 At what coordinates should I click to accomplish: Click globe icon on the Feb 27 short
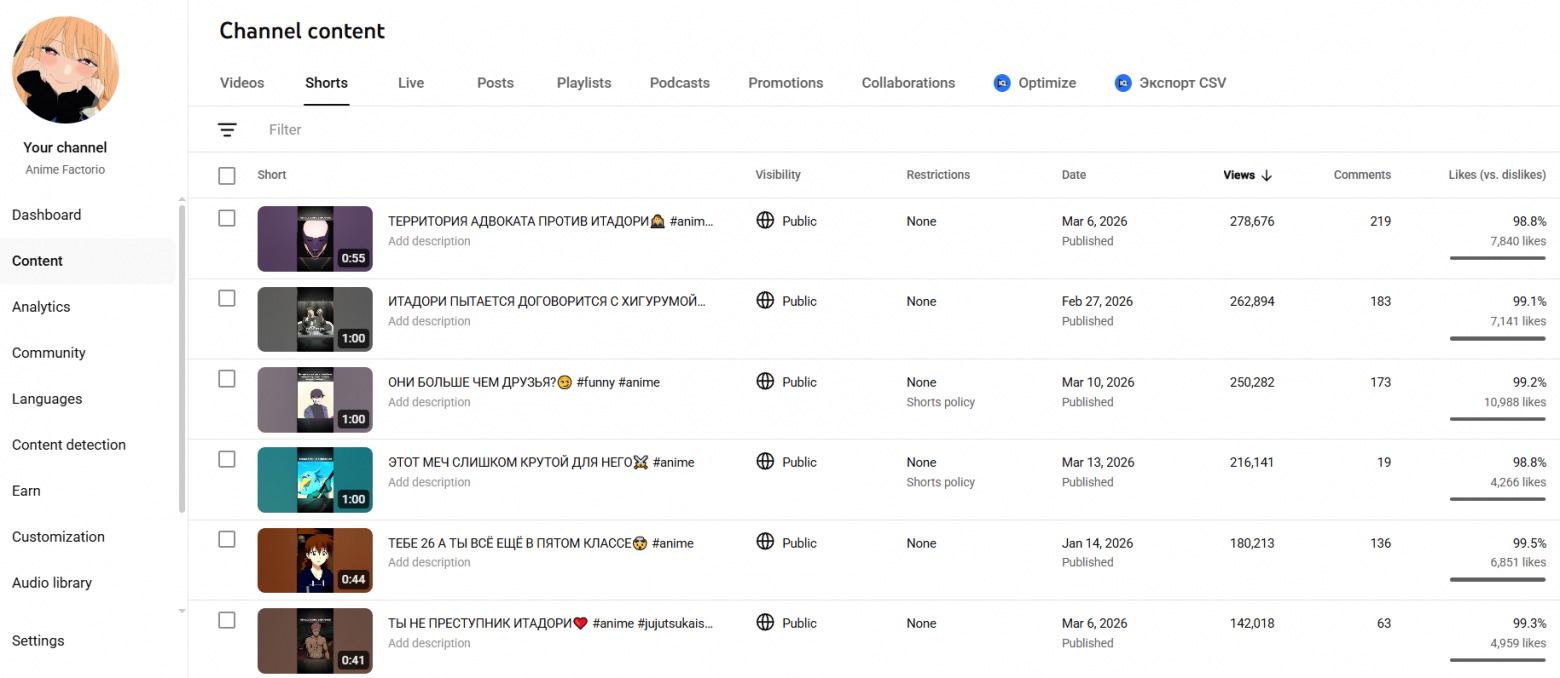[x=765, y=301]
